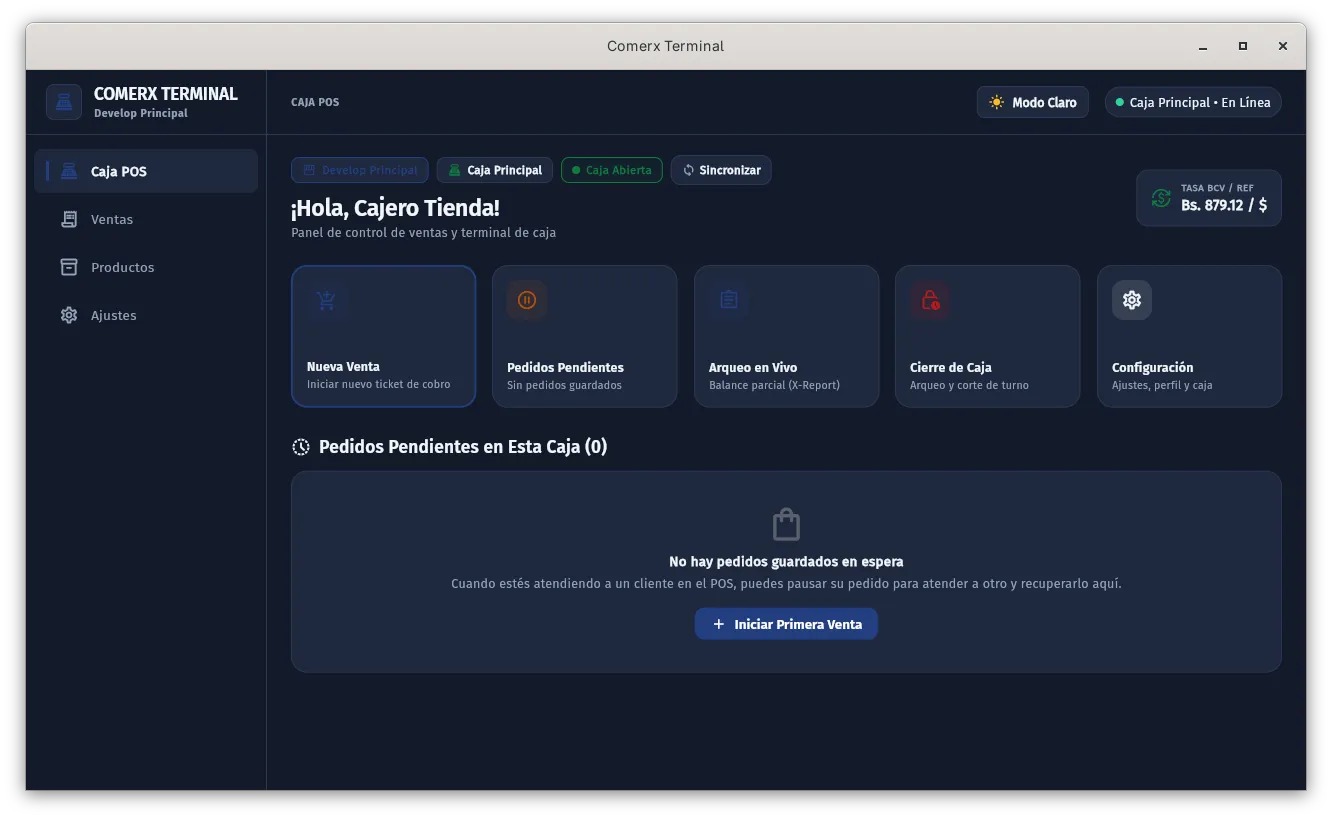Image resolution: width=1332 pixels, height=819 pixels.
Task: Click the shopping bag icon in empty orders panel
Action: [x=786, y=524]
